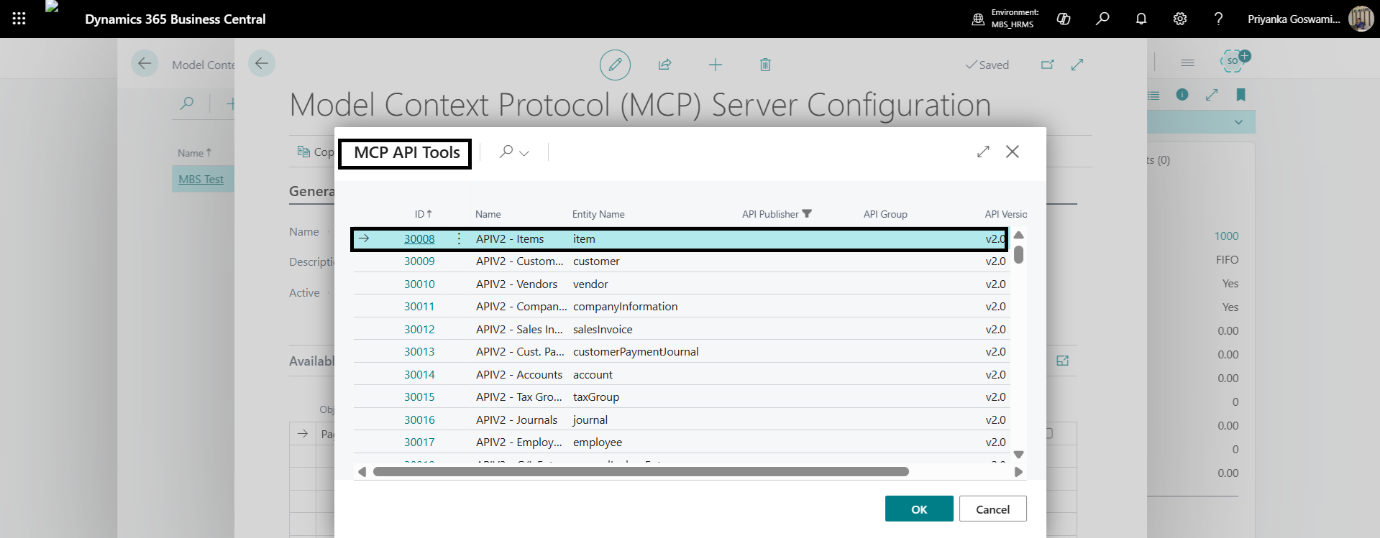The image size is (1380, 538).
Task: Click the Name column header on the list page
Action: [x=194, y=153]
